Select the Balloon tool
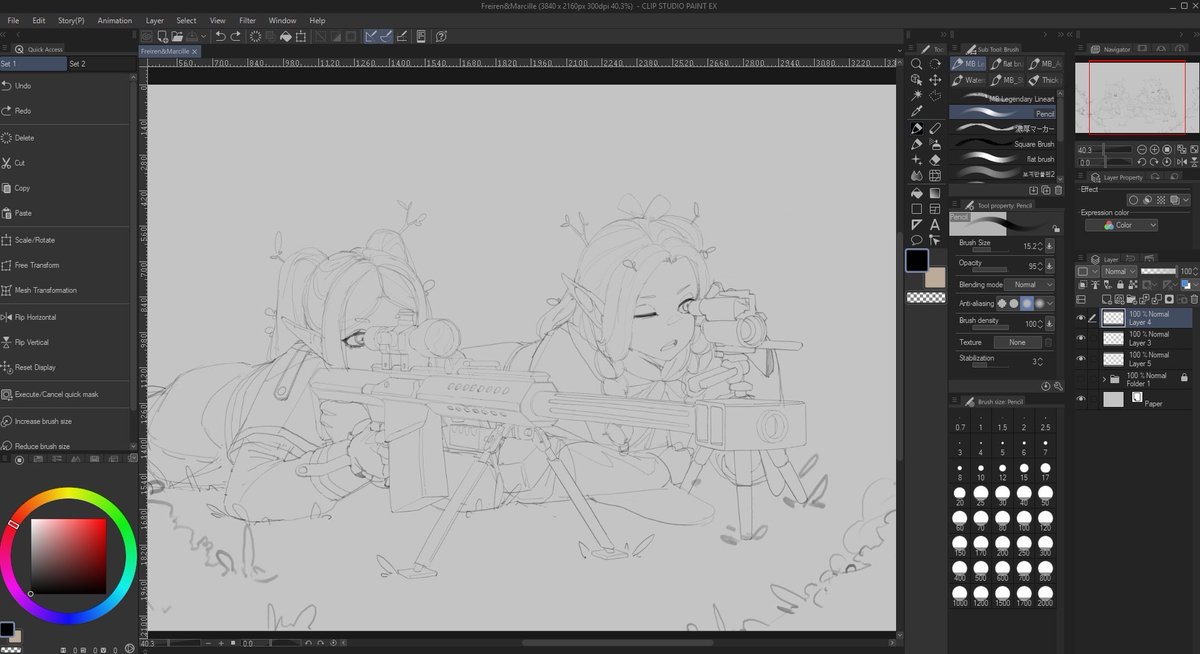This screenshot has height=654, width=1200. pyautogui.click(x=916, y=240)
